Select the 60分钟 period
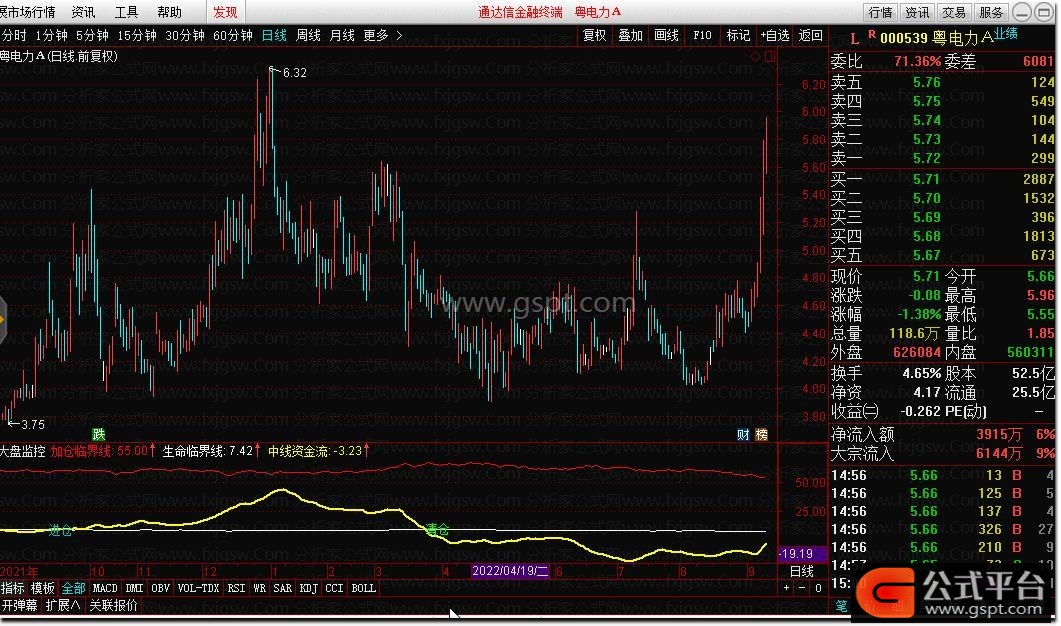Image resolution: width=1061 pixels, height=626 pixels. (233, 35)
